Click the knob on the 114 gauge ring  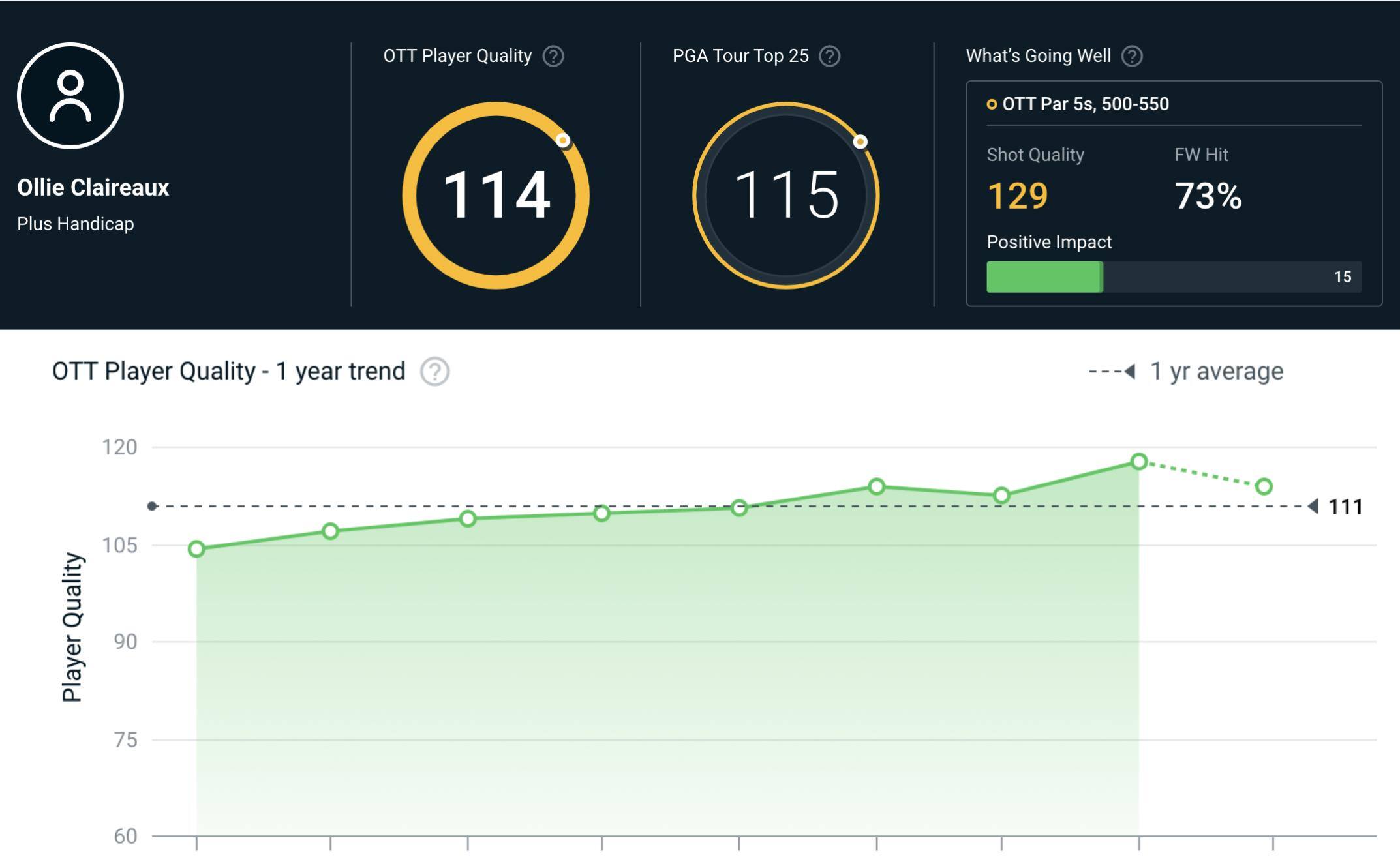pos(563,140)
